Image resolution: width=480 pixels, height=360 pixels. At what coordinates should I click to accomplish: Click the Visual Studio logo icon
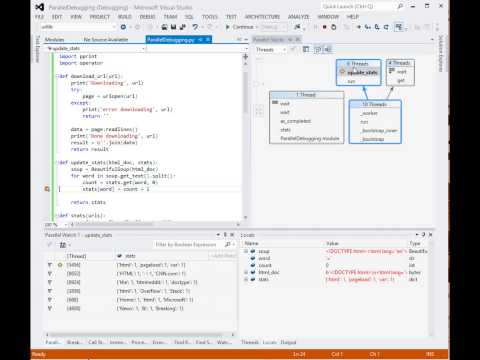pos(40,7)
